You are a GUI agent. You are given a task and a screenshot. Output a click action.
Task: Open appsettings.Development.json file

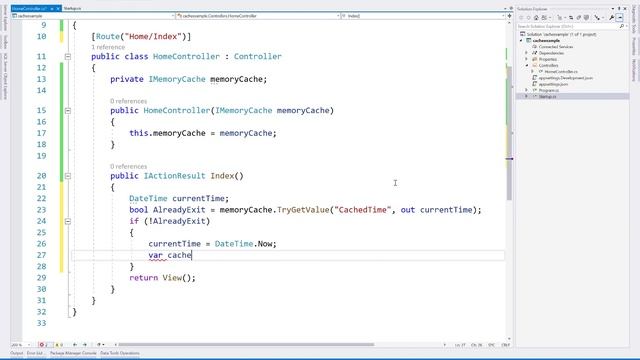pos(565,78)
